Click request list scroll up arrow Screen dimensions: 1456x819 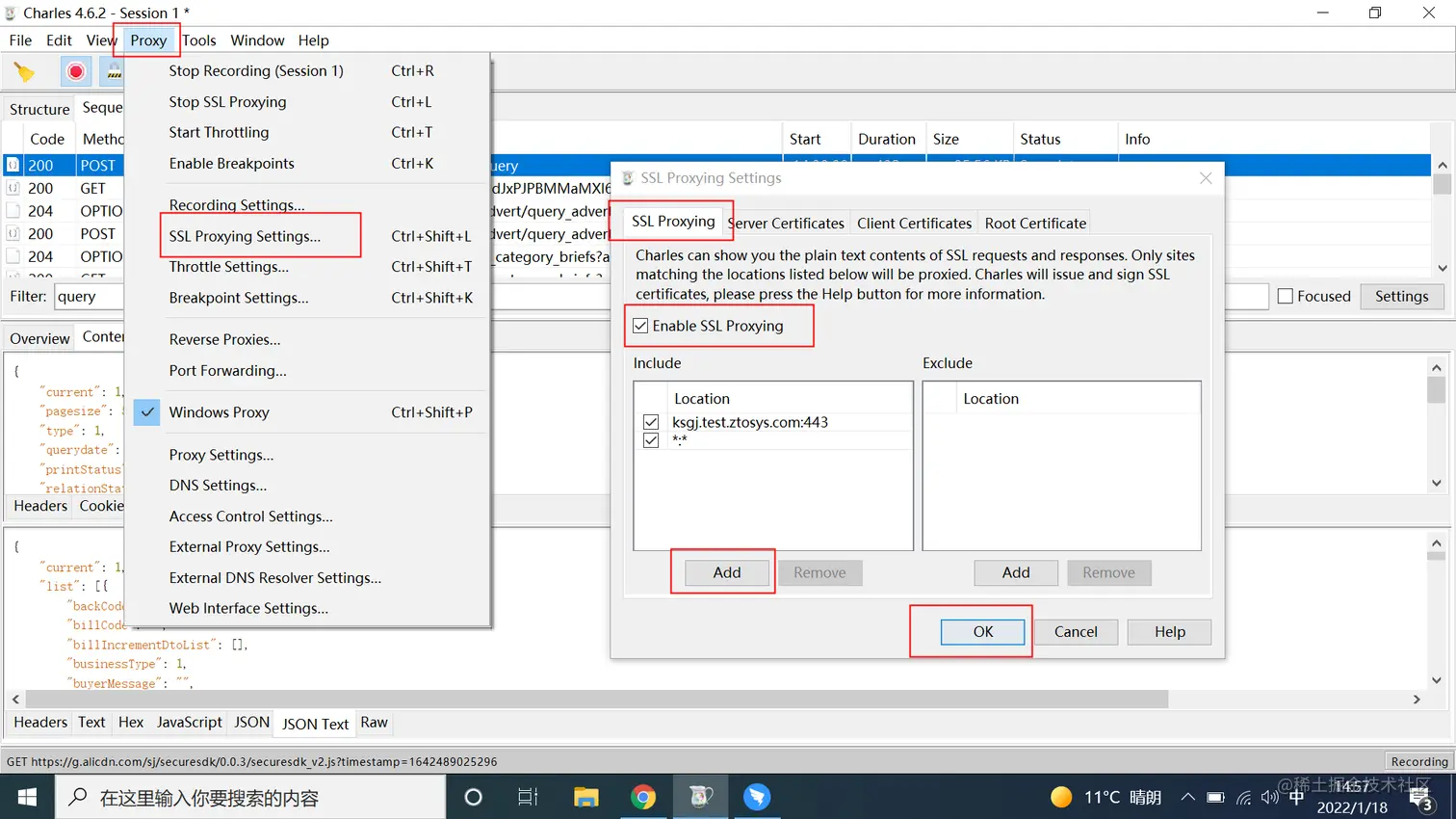1442,166
